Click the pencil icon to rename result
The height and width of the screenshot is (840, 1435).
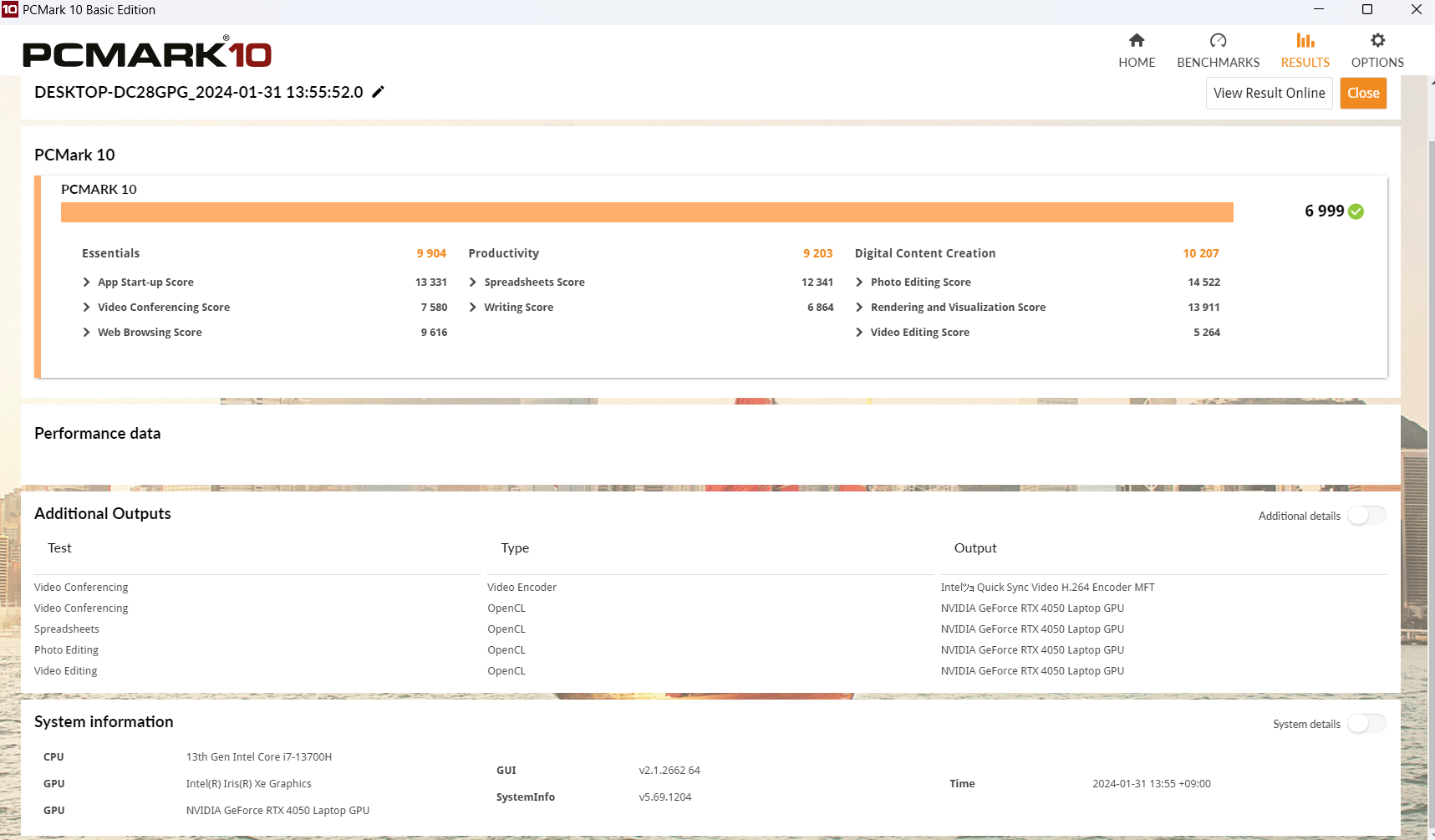click(x=379, y=92)
